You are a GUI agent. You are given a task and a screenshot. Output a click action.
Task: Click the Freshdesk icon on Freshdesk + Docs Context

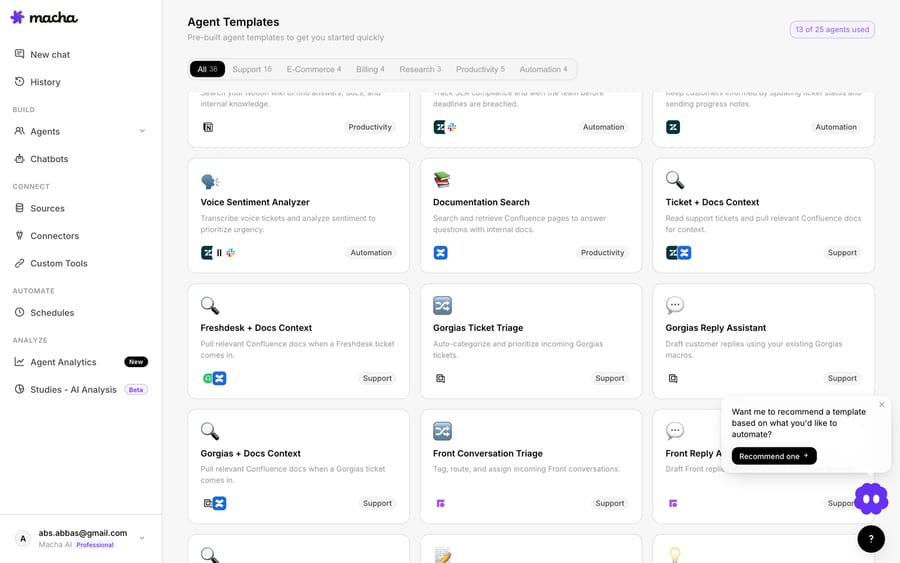(x=208, y=379)
